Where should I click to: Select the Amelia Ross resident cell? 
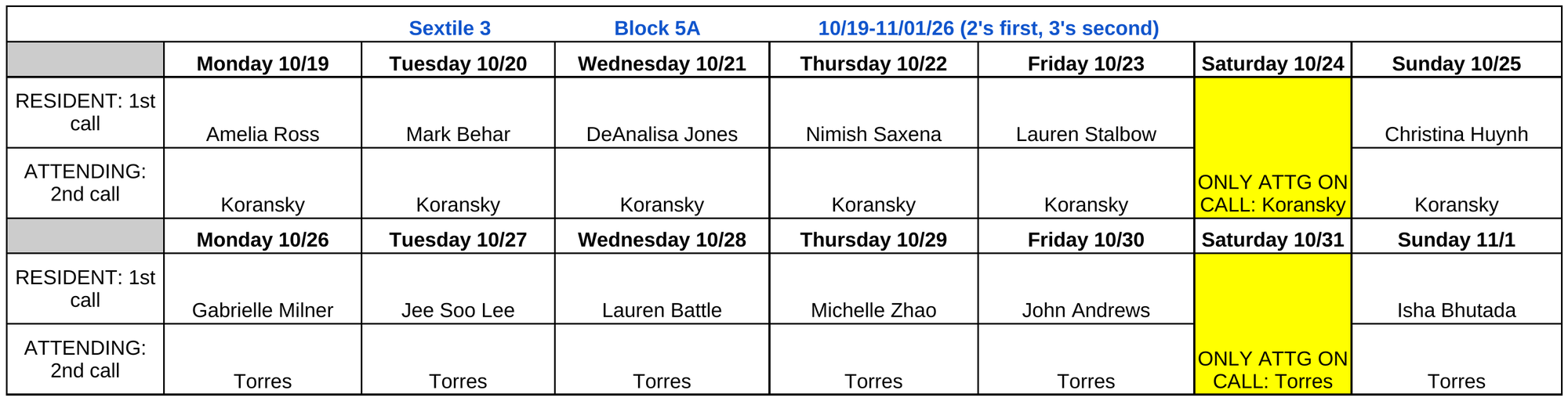tap(263, 113)
